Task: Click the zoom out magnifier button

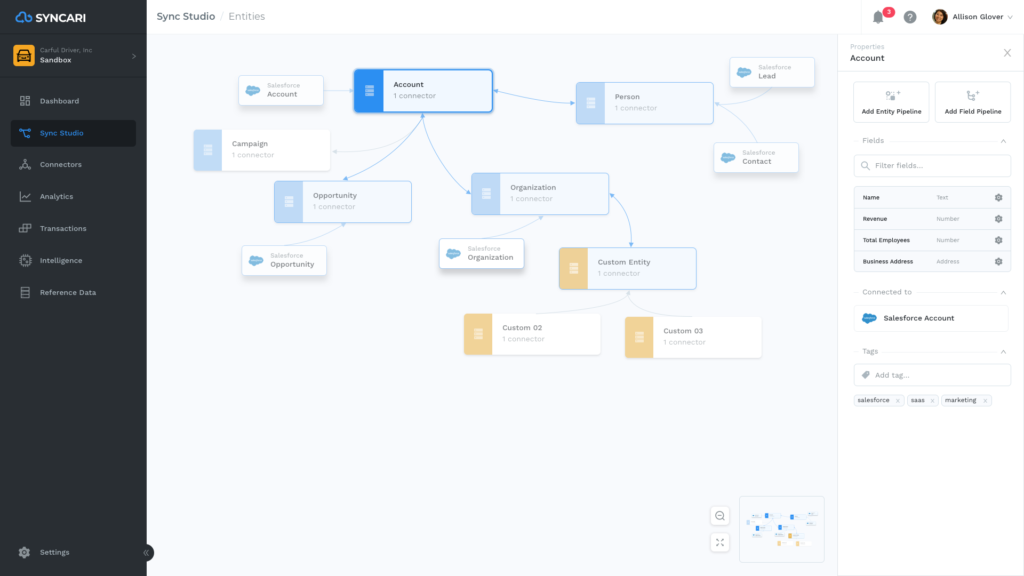Action: pos(720,516)
